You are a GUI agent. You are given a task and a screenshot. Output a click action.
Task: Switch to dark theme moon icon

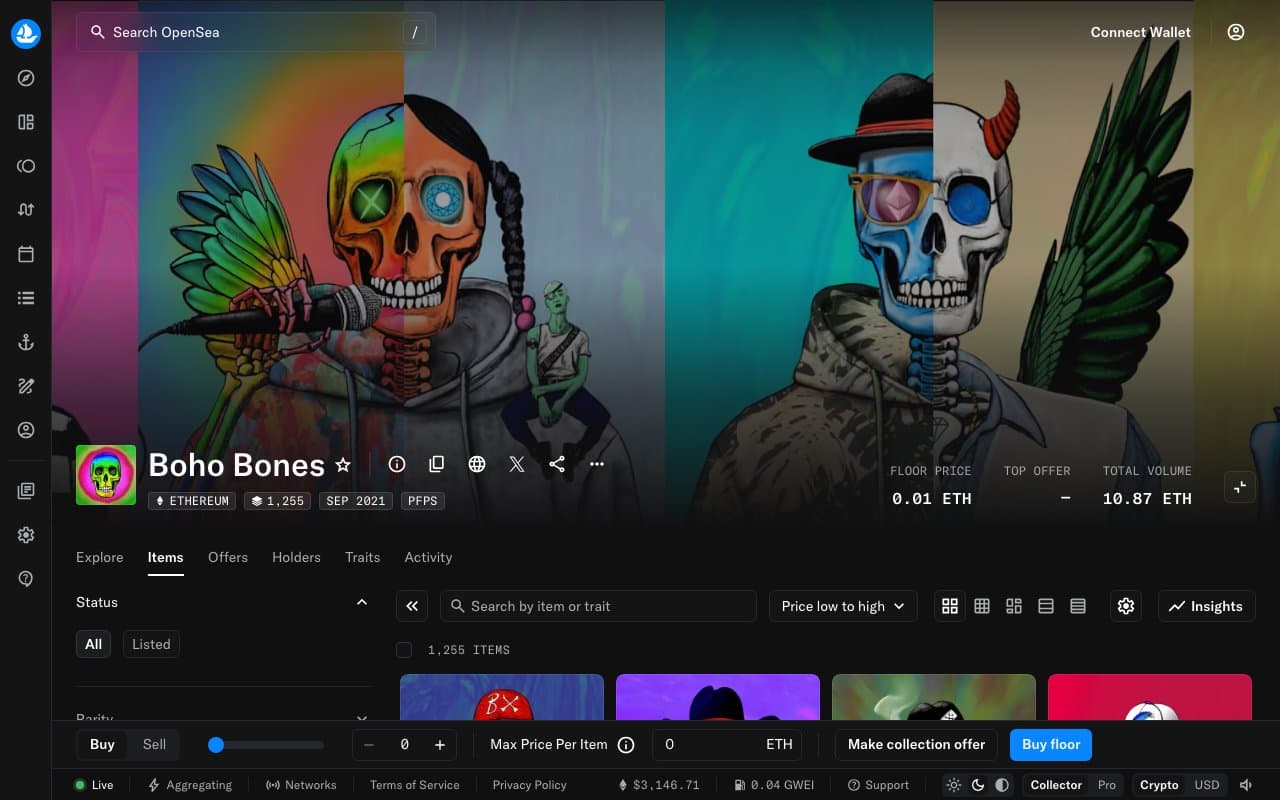(978, 785)
